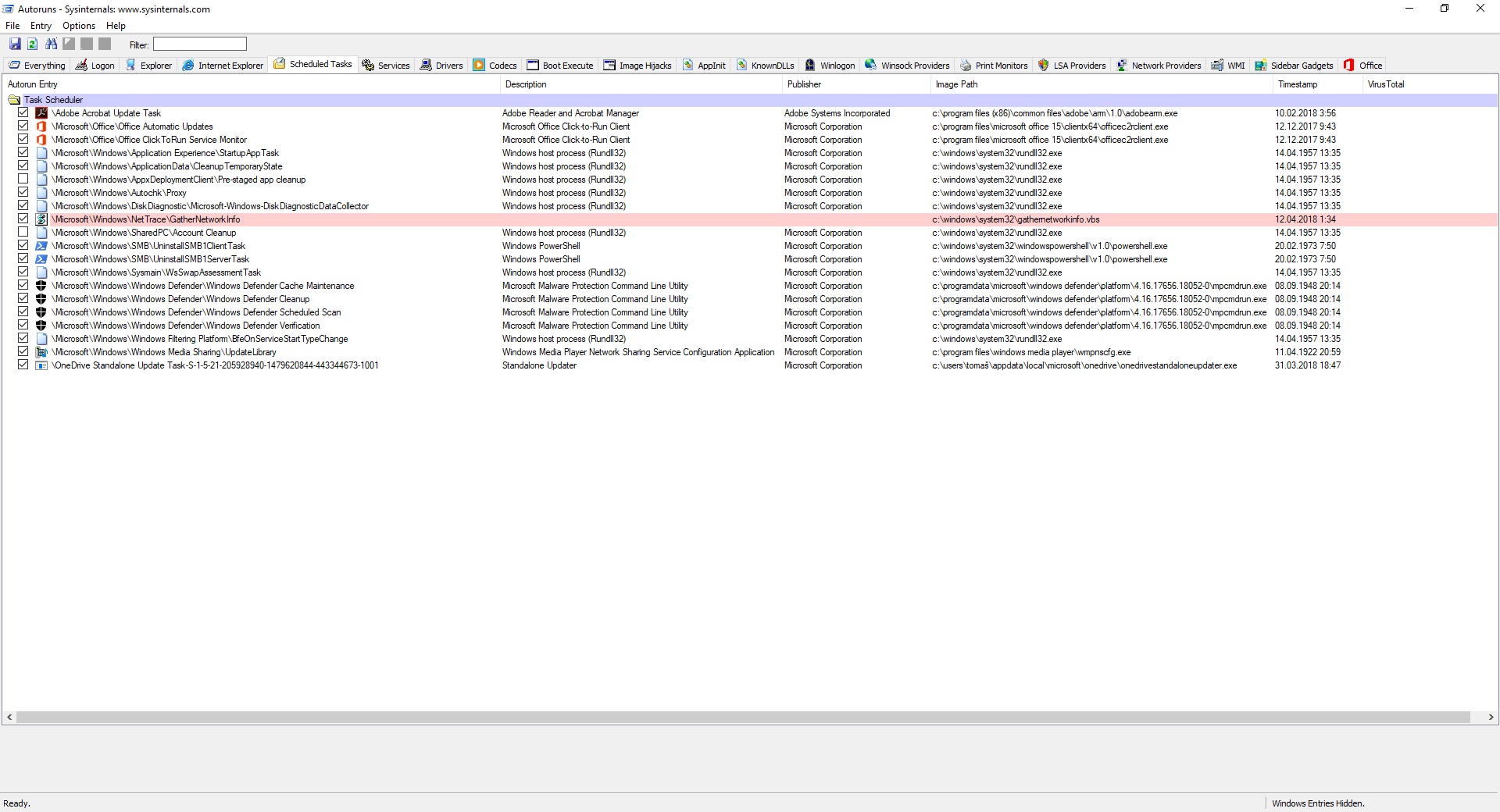Open the Drivers tab
This screenshot has width=1500, height=812.
[441, 66]
